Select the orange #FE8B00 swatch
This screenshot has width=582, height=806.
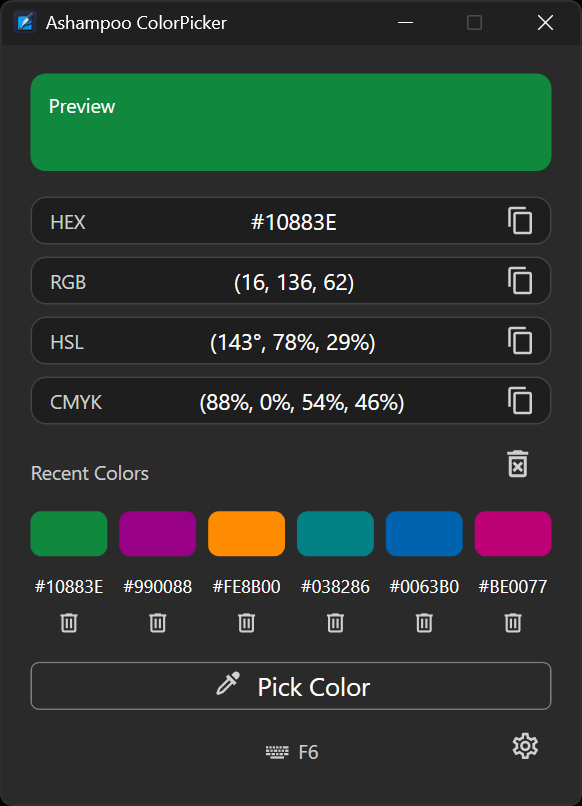click(246, 534)
